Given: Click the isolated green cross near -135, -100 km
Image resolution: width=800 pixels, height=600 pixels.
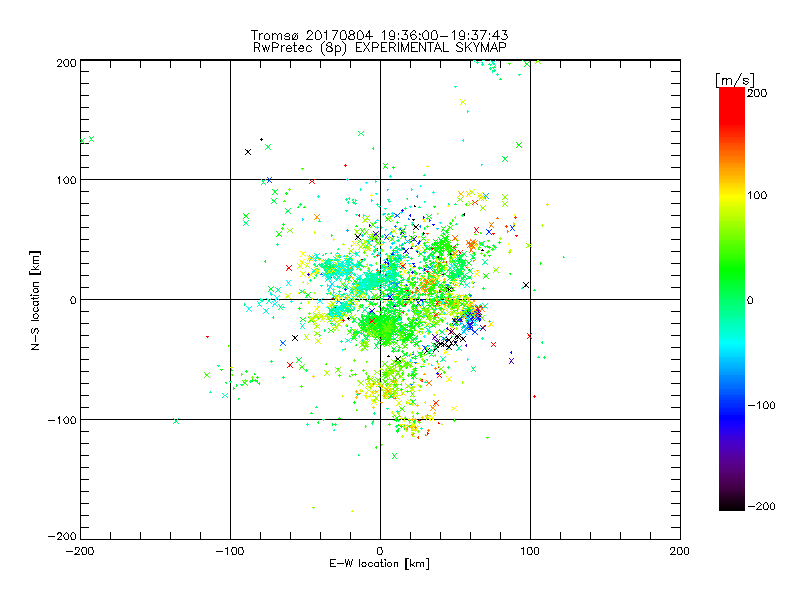Looking at the screenshot, I should point(176,421).
